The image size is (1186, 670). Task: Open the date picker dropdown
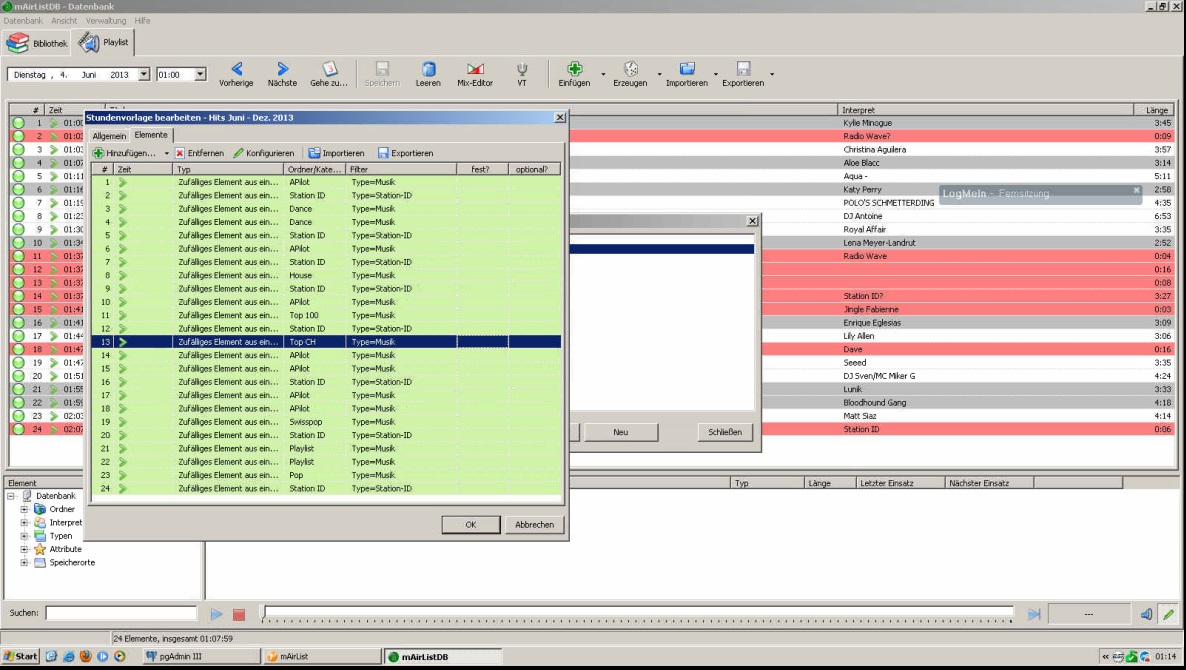144,74
